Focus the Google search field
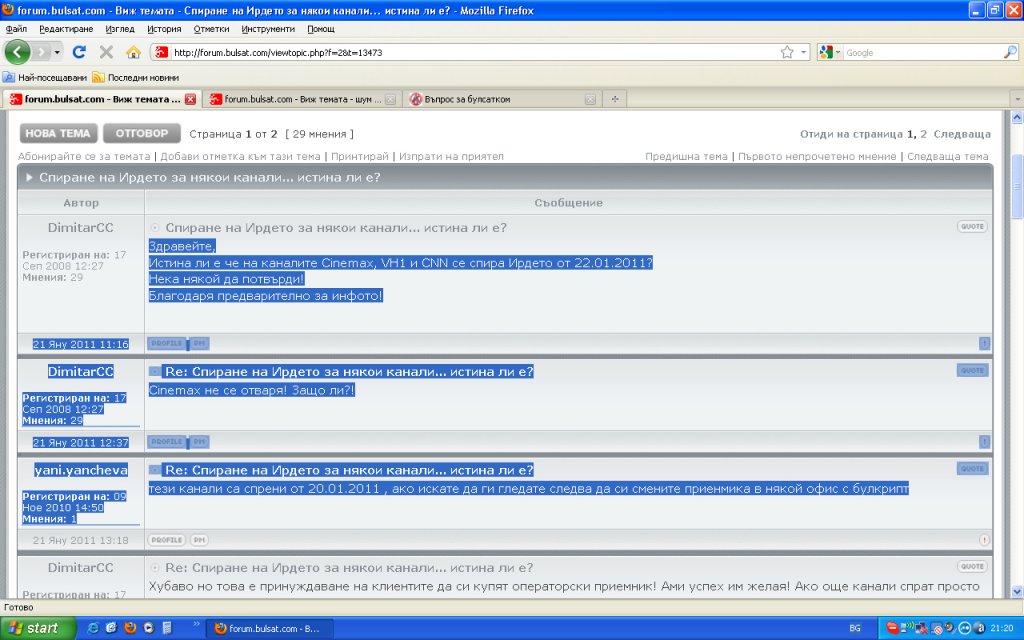1024x640 pixels. [922, 52]
